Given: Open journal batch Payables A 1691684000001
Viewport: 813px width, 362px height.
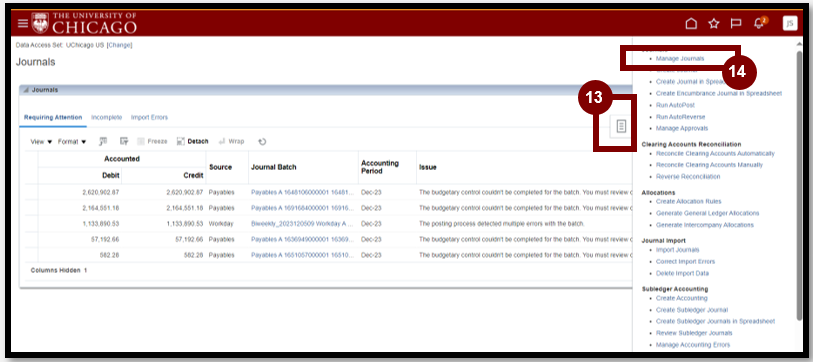Looking at the screenshot, I should click(x=303, y=207).
